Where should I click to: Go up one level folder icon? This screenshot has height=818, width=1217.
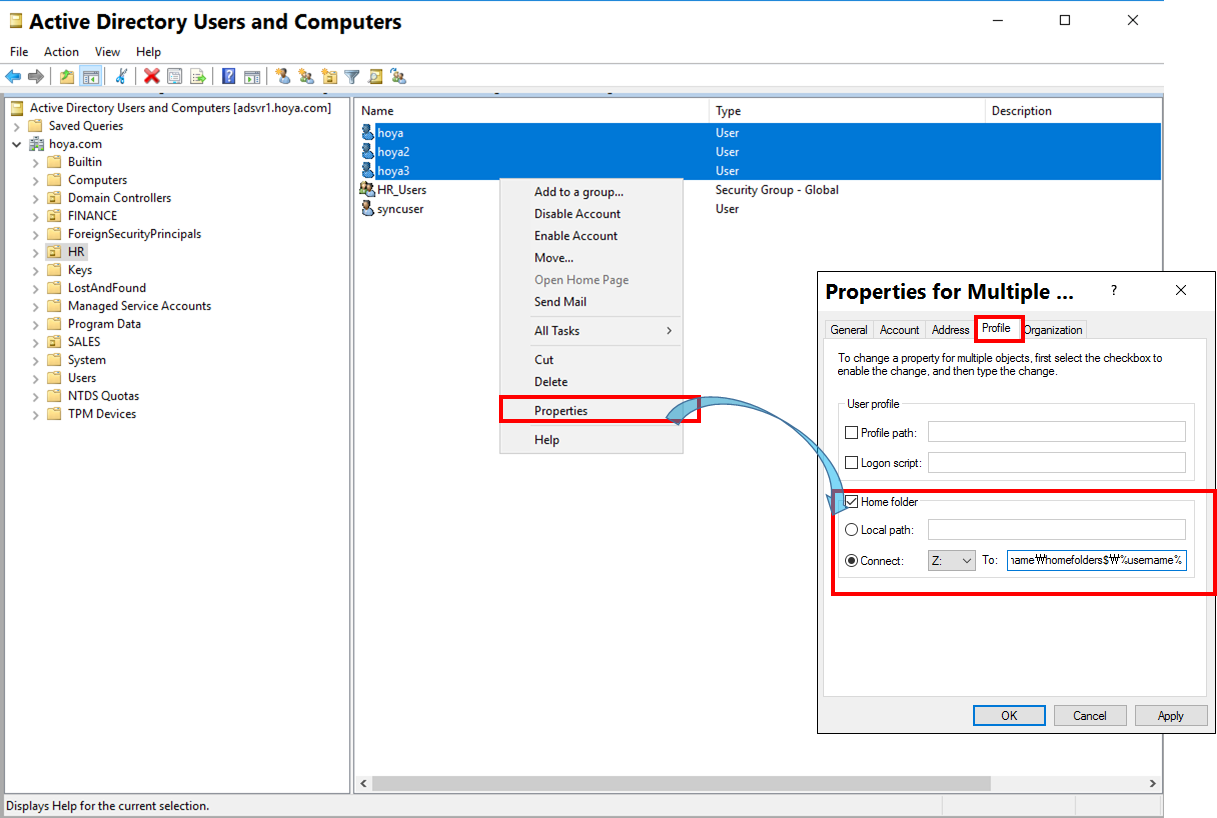pyautogui.click(x=67, y=76)
